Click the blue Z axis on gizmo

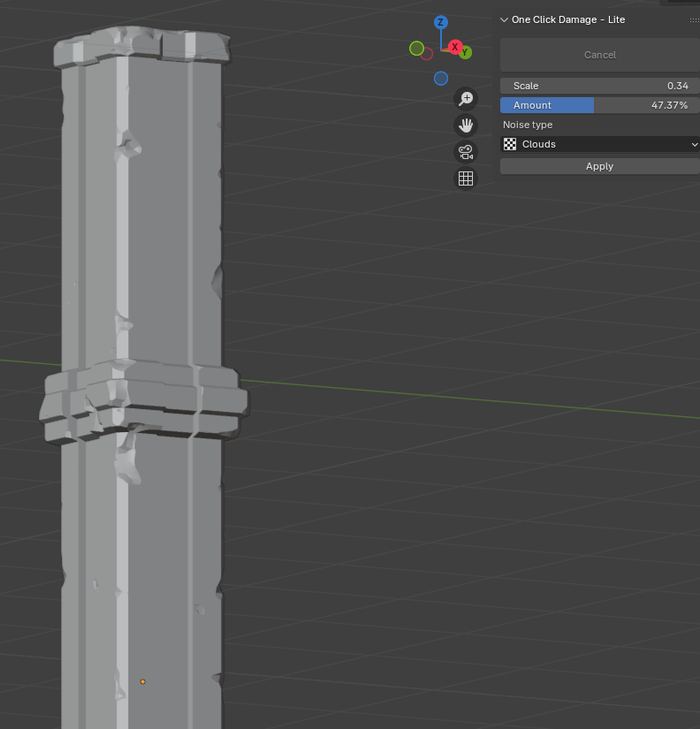point(441,22)
